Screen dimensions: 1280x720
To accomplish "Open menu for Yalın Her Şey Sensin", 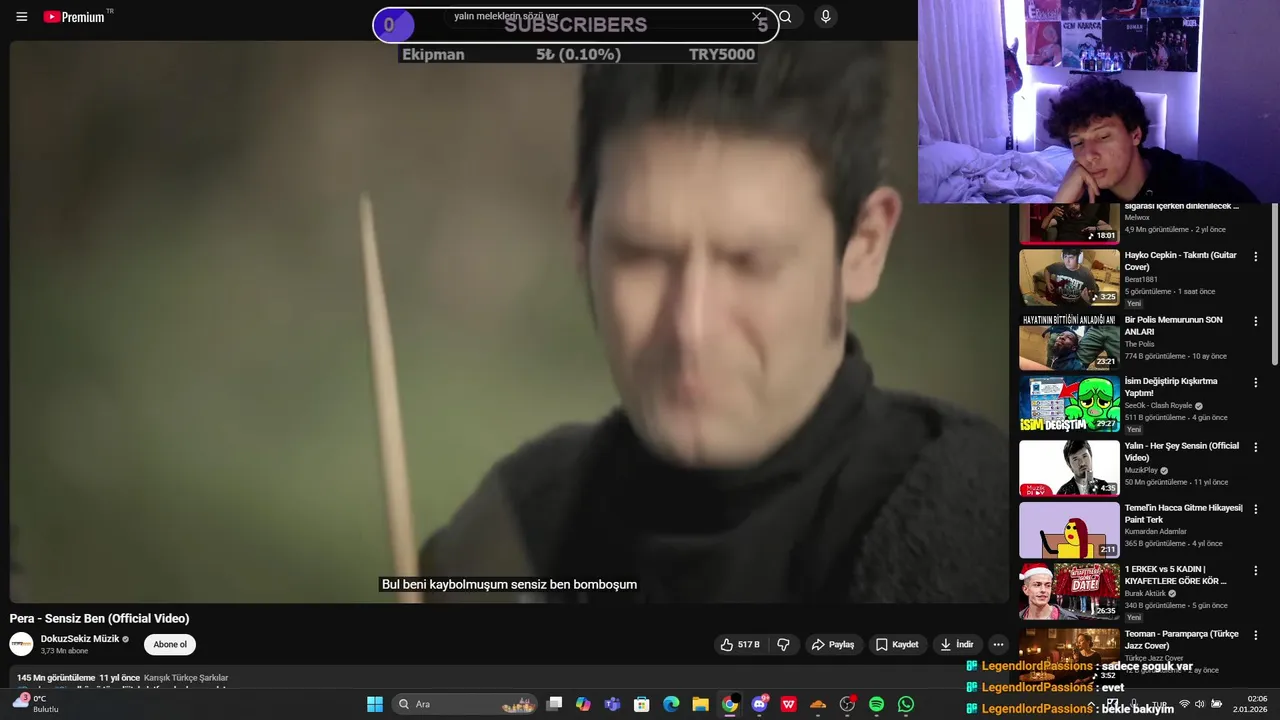I will coord(1256,448).
